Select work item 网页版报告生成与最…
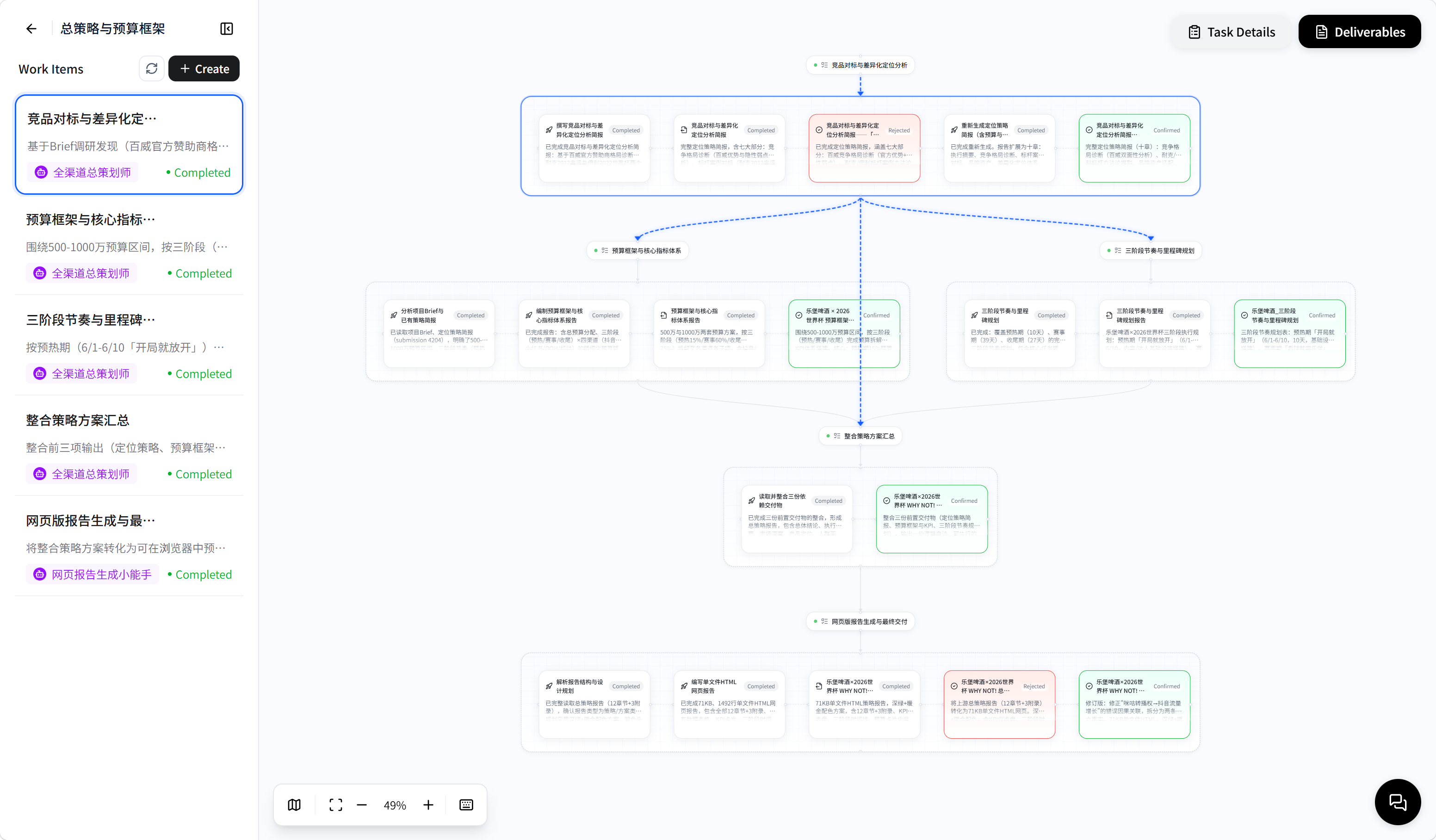This screenshot has width=1436, height=840. (x=129, y=546)
